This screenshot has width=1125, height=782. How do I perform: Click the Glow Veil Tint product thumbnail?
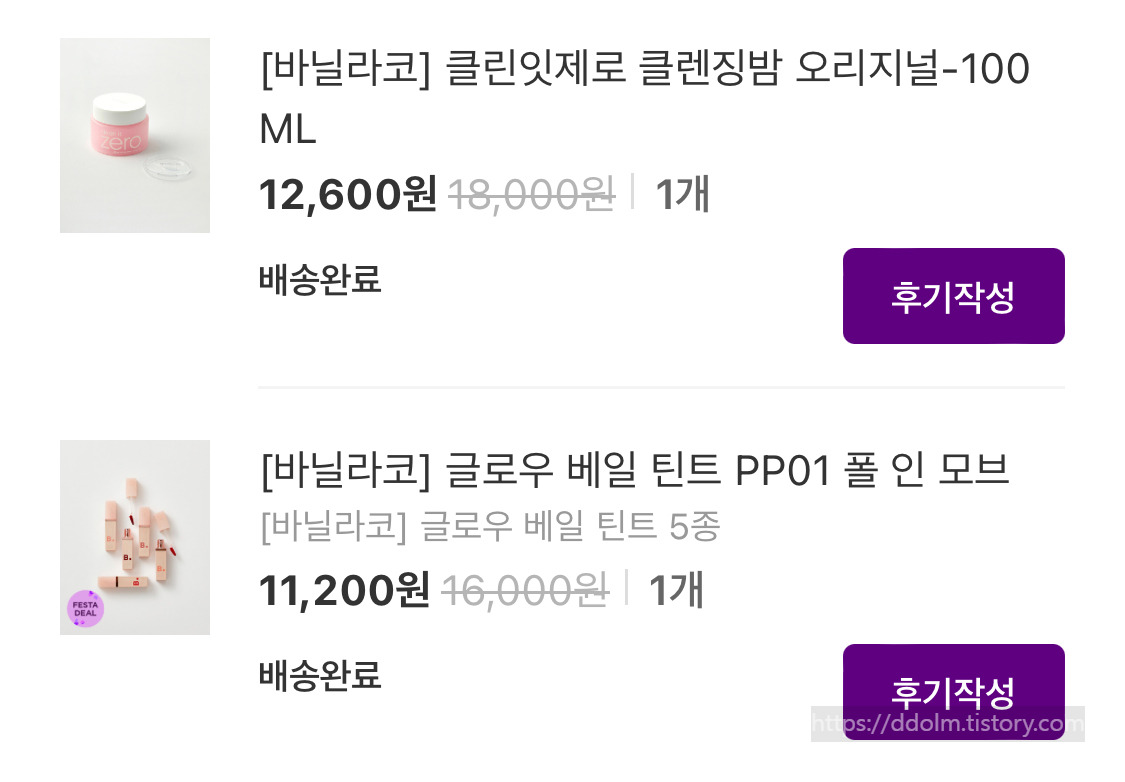(x=135, y=537)
